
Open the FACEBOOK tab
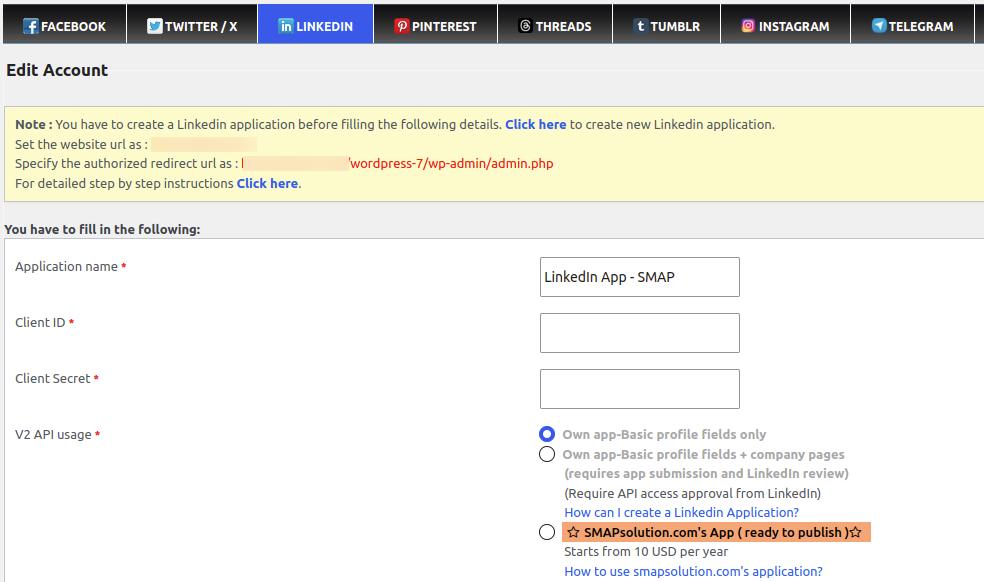(65, 24)
